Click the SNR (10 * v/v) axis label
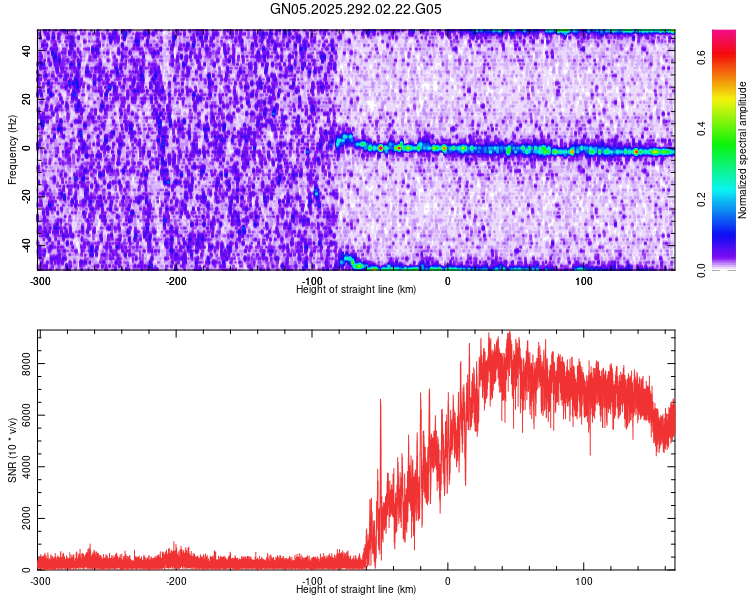Screen dimensions: 750x600 coord(13,450)
